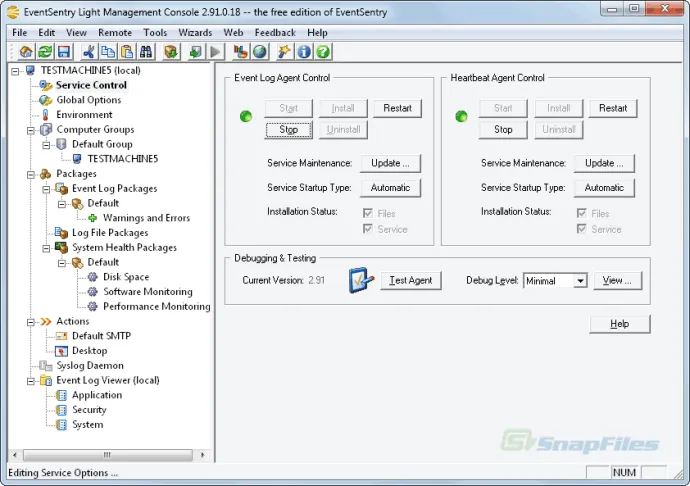Click the blue info toolbar icon

click(x=304, y=52)
